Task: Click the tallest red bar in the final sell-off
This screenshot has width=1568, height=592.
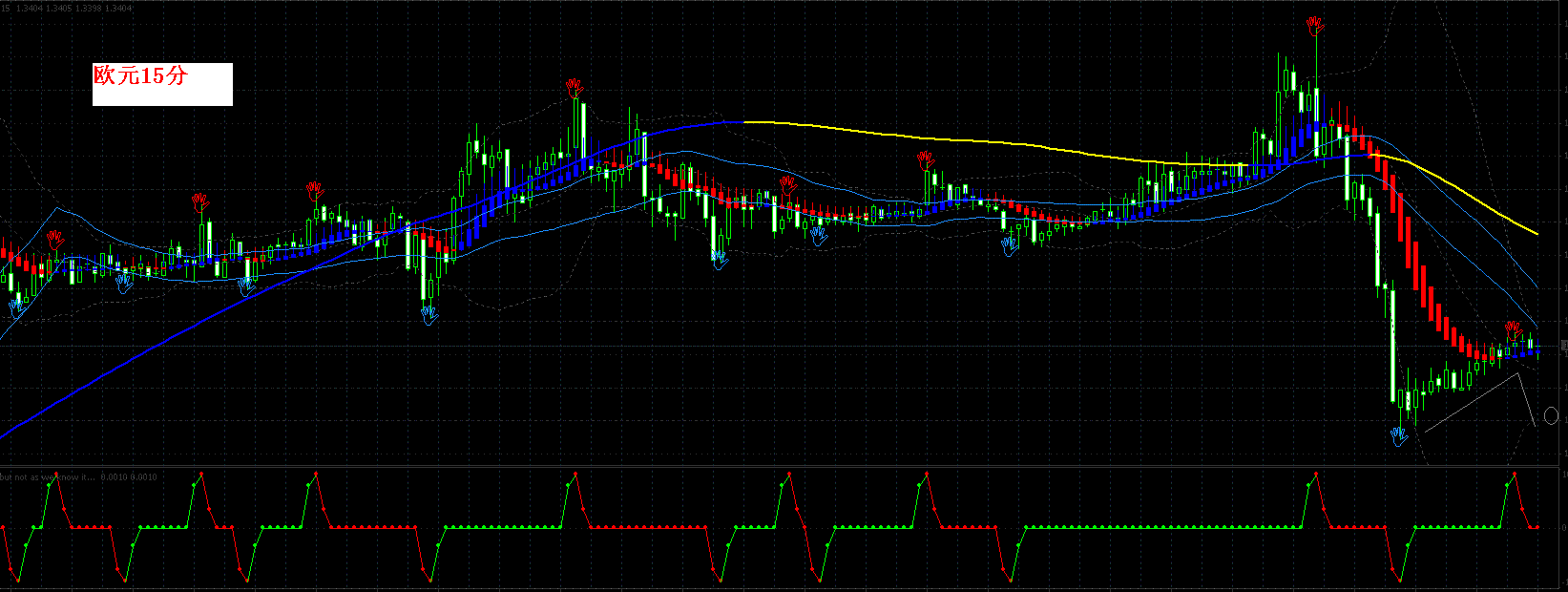Action: coord(1409,241)
